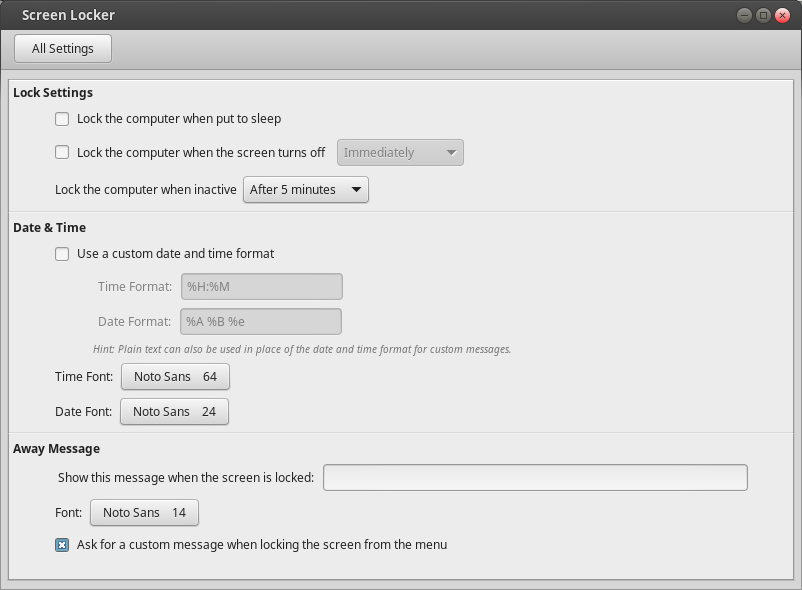The image size is (802, 590).
Task: Click the Away Message section heading
Action: 56,449
